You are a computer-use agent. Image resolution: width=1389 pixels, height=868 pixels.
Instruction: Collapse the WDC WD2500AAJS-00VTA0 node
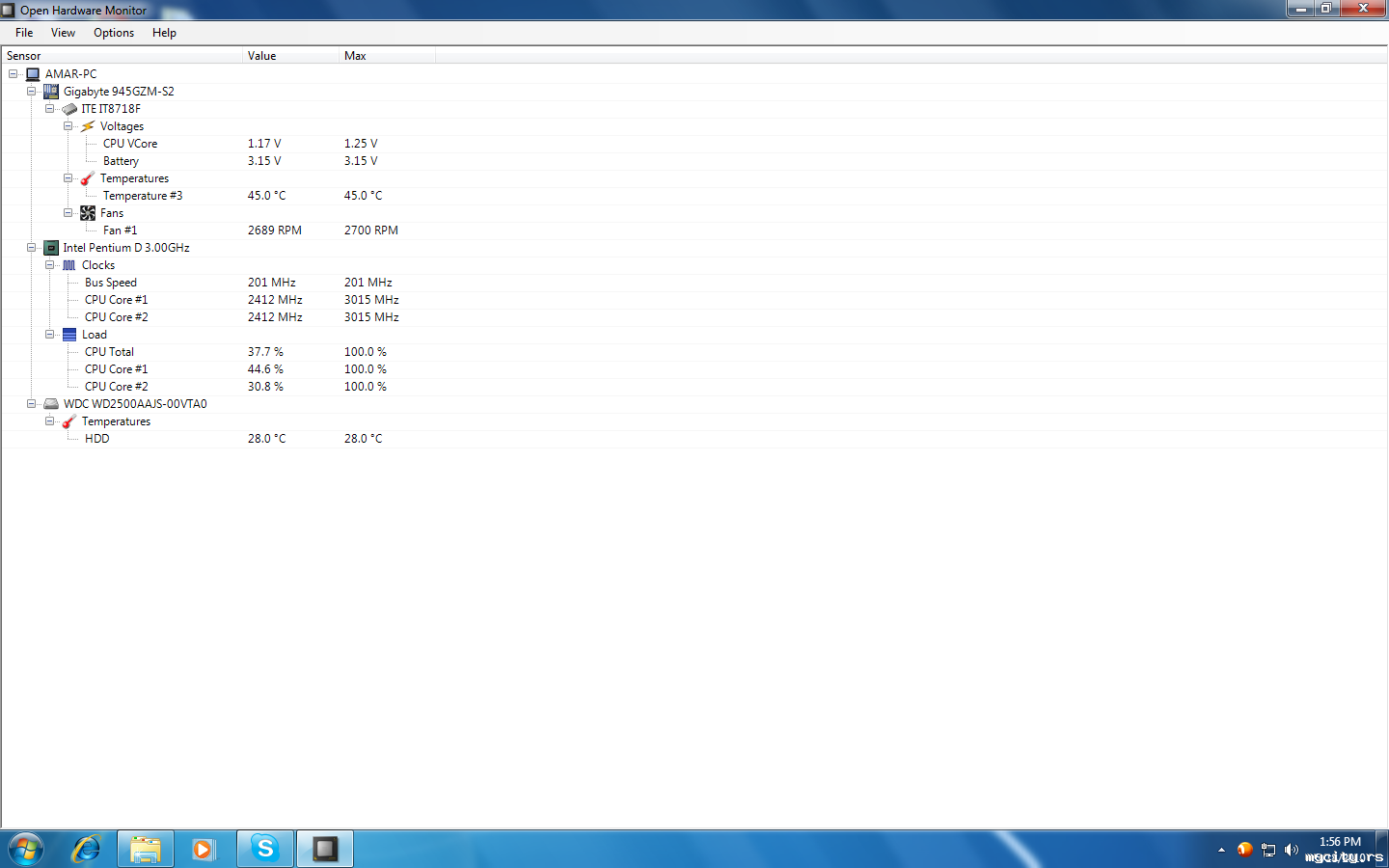coord(32,404)
